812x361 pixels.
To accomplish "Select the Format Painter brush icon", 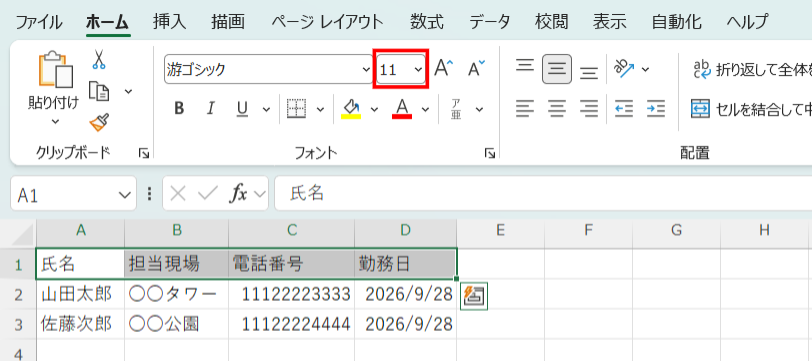I will tap(99, 122).
